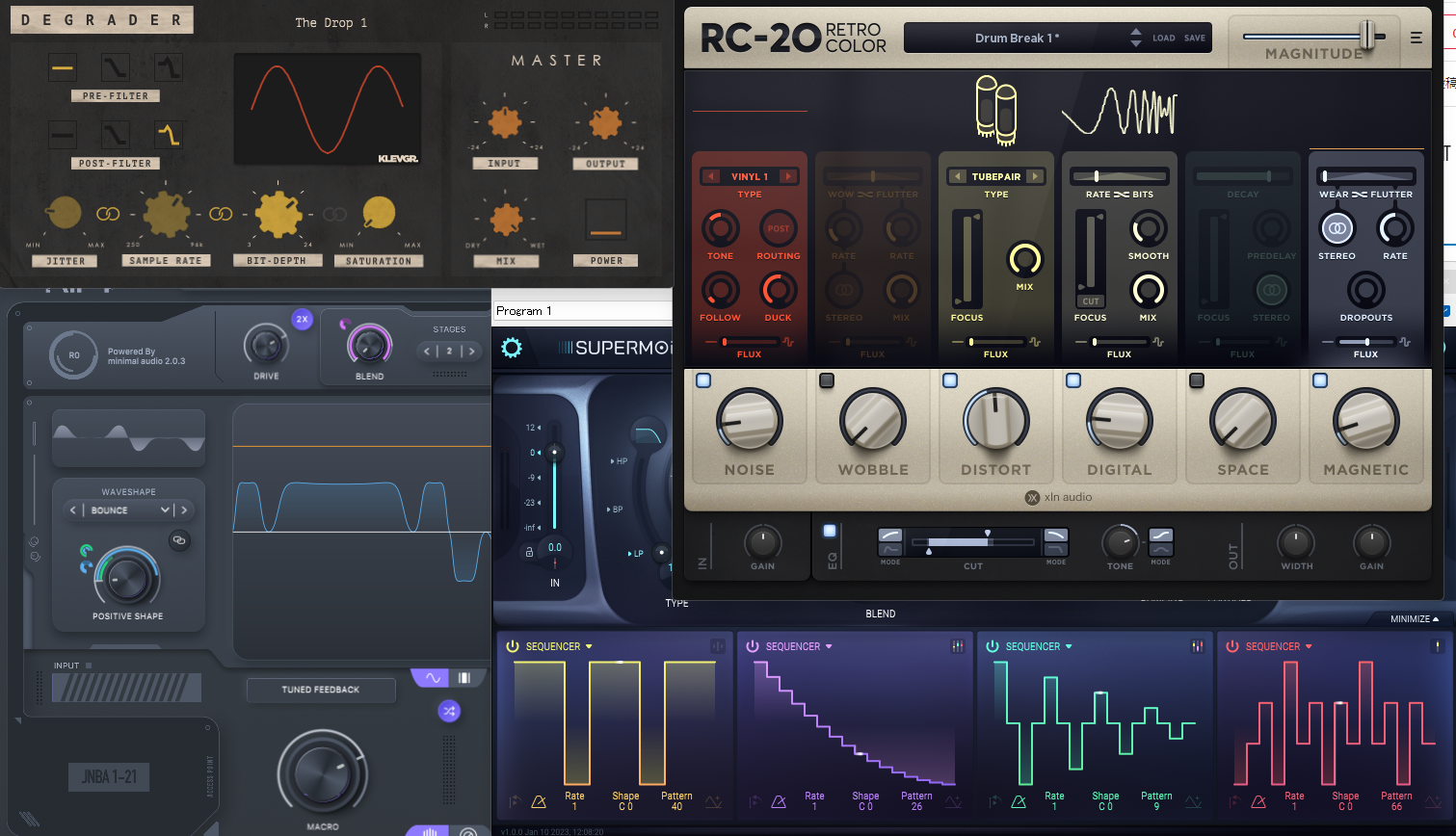Toggle the Degrader Power button
1456x836 pixels.
click(x=606, y=220)
